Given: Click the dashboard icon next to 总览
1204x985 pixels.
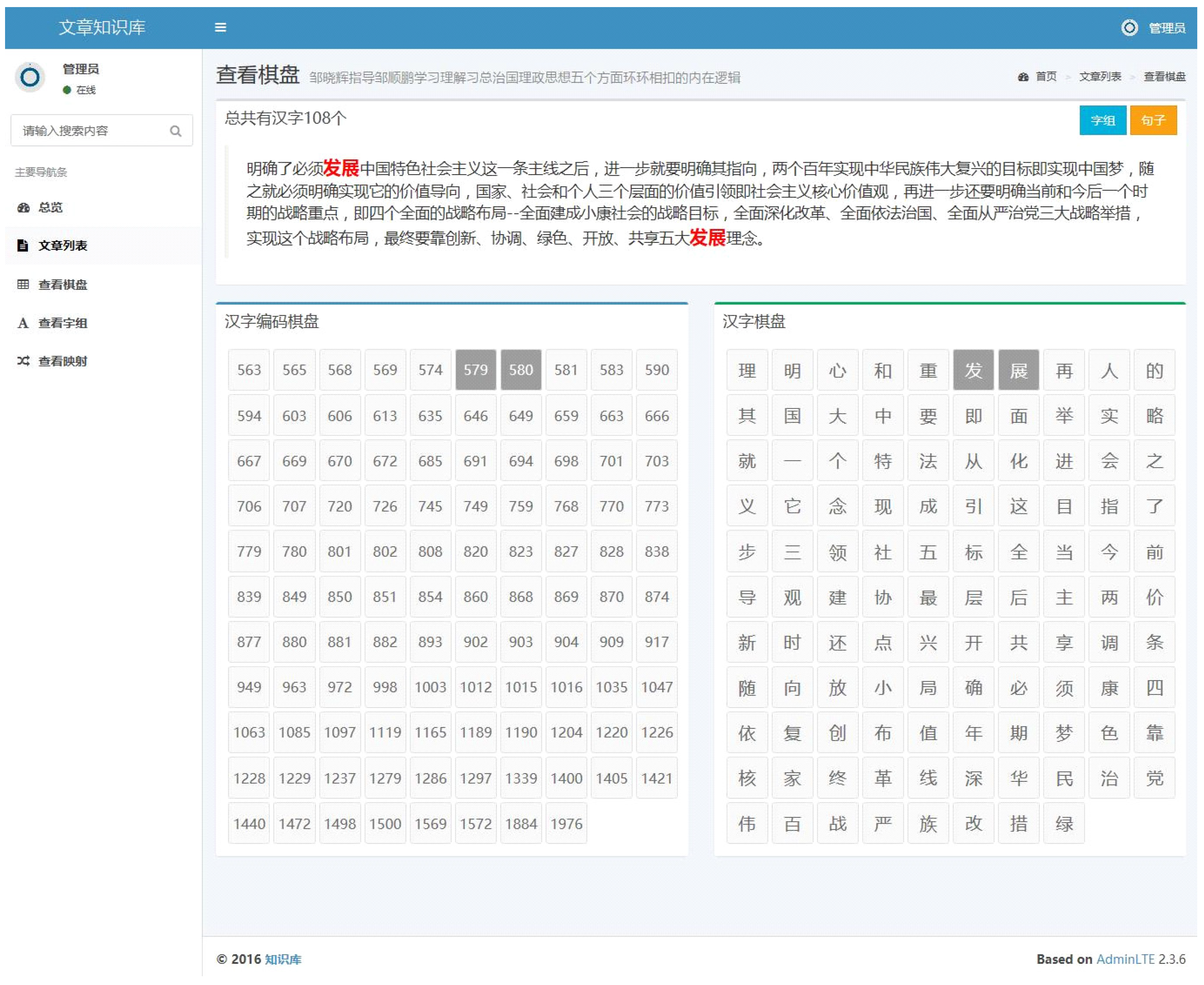Looking at the screenshot, I should [23, 208].
